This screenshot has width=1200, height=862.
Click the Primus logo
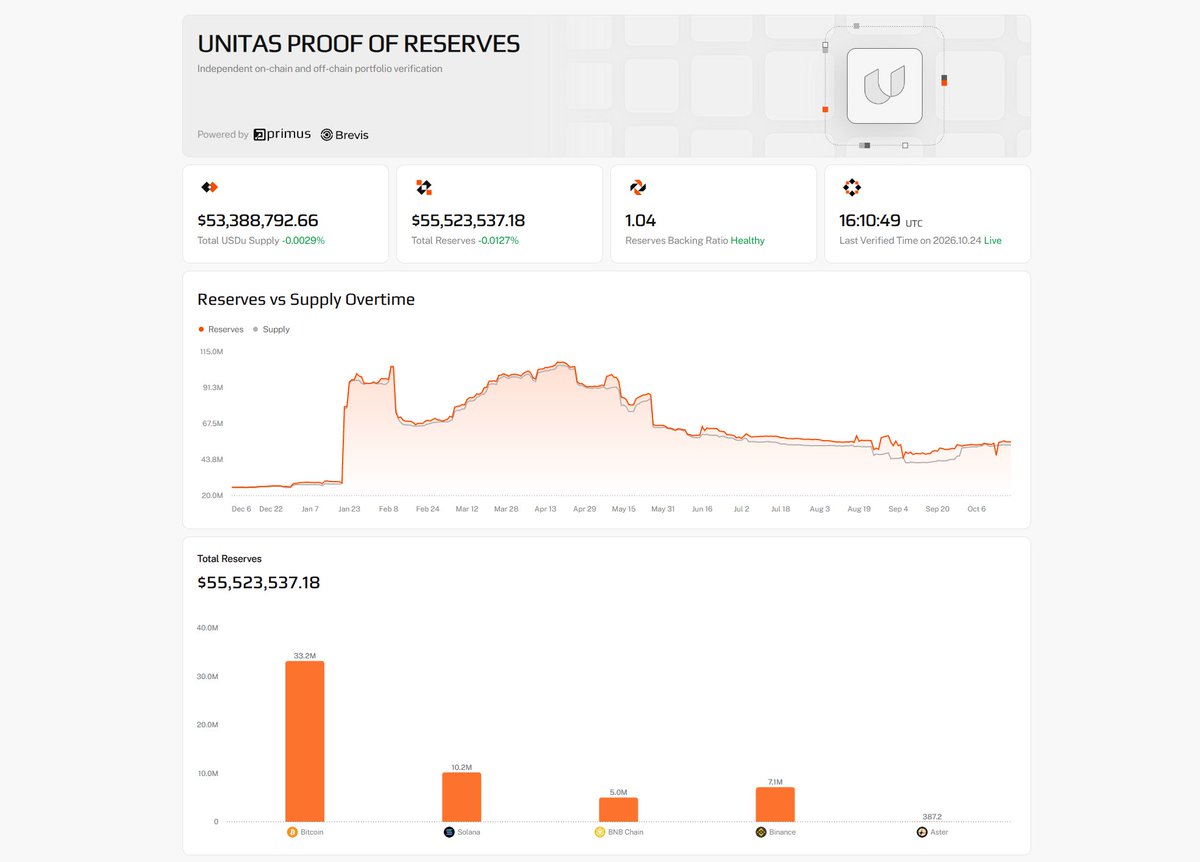tap(282, 134)
